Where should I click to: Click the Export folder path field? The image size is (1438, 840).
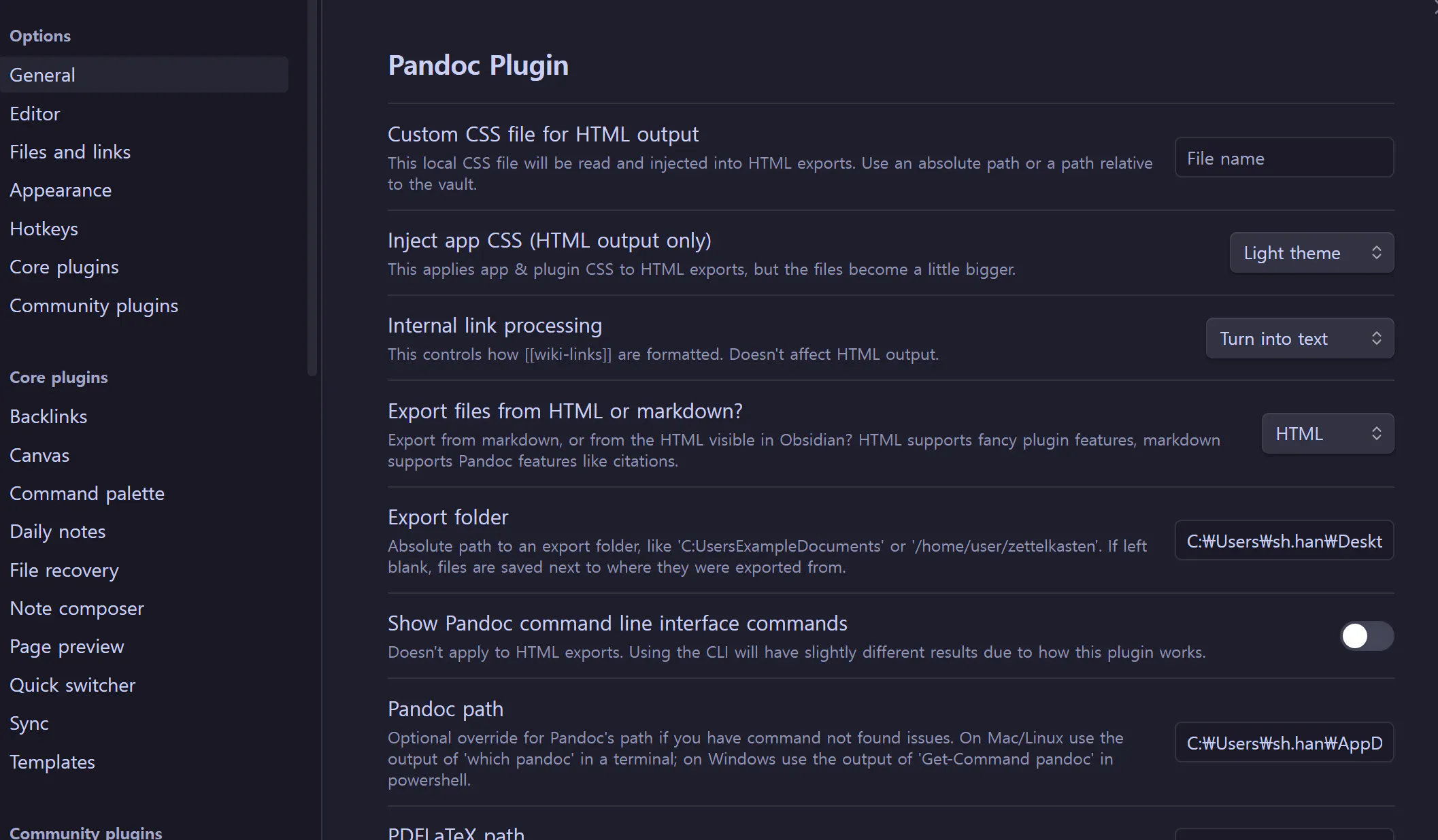(x=1284, y=541)
